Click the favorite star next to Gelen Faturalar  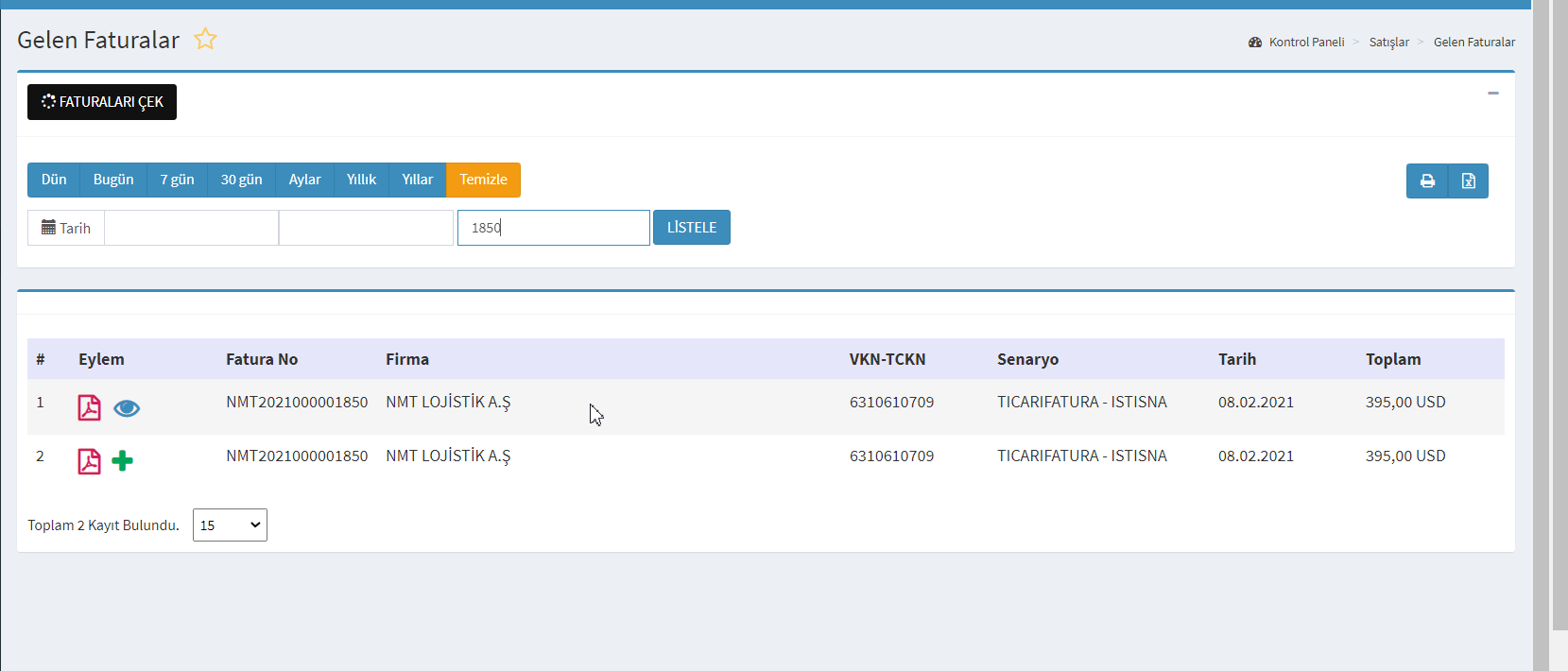205,39
